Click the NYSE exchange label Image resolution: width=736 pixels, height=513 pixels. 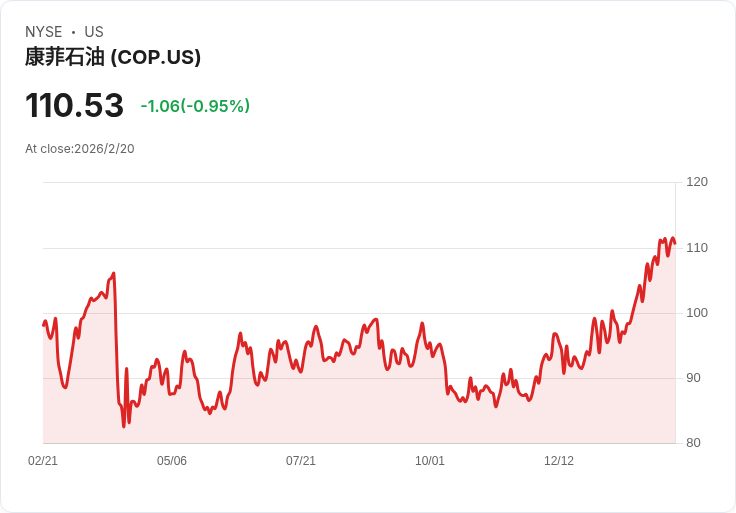point(44,32)
